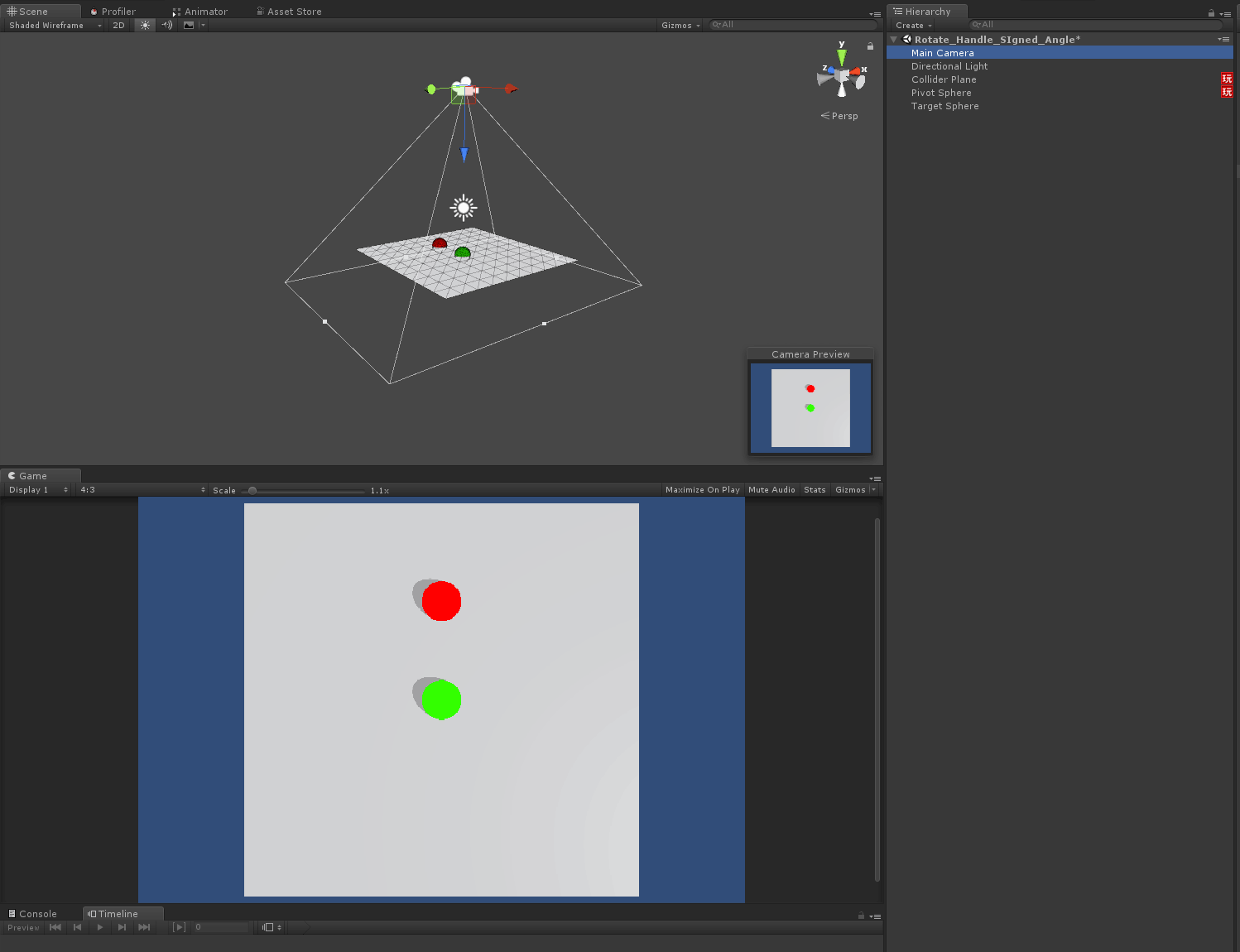Viewport: 1240px width, 952px height.
Task: Toggle 2D view mode
Action: [119, 25]
